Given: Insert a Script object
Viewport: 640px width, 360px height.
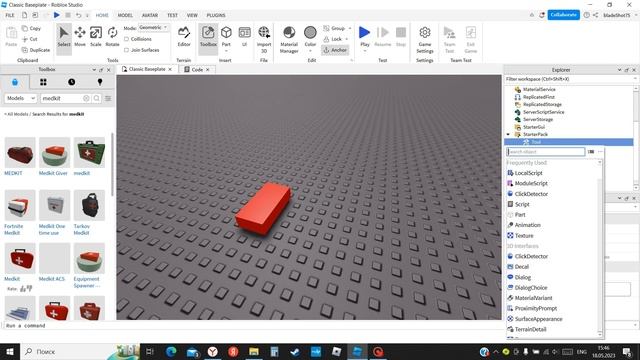Looking at the screenshot, I should [x=522, y=204].
